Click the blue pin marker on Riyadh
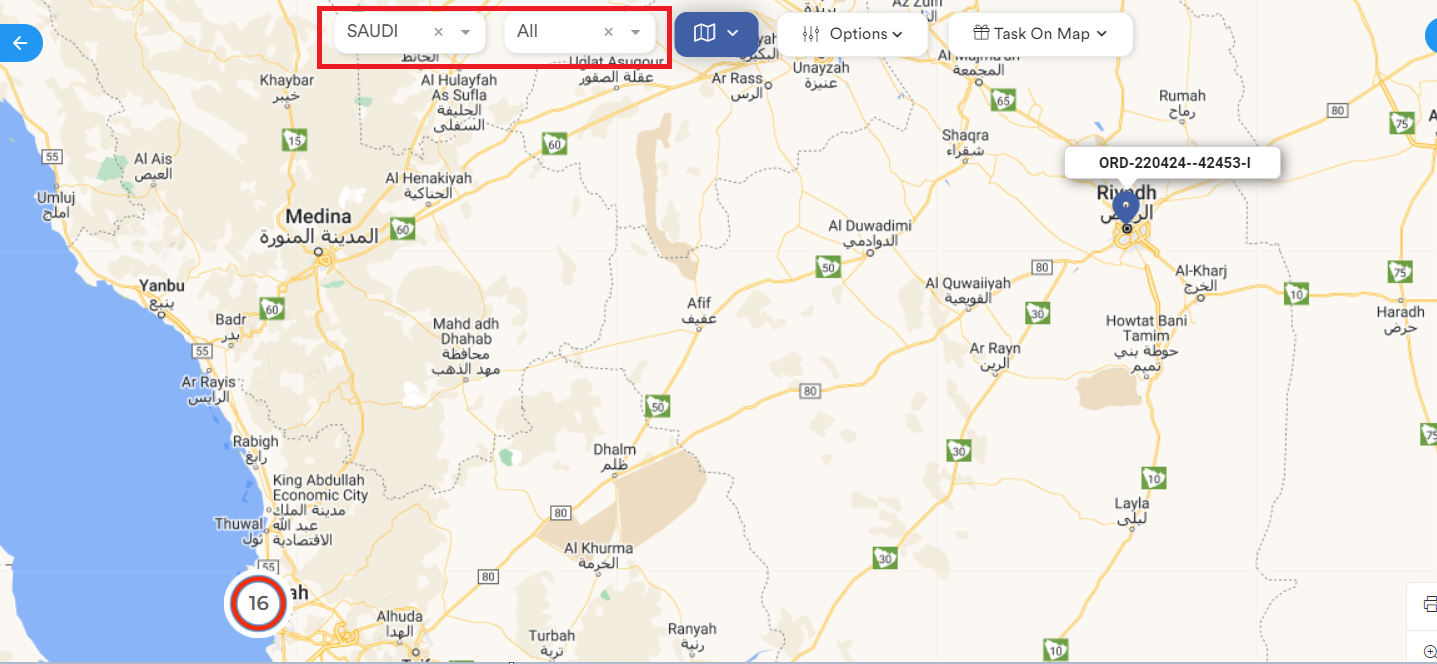Image resolution: width=1437 pixels, height=664 pixels. pyautogui.click(x=1126, y=206)
